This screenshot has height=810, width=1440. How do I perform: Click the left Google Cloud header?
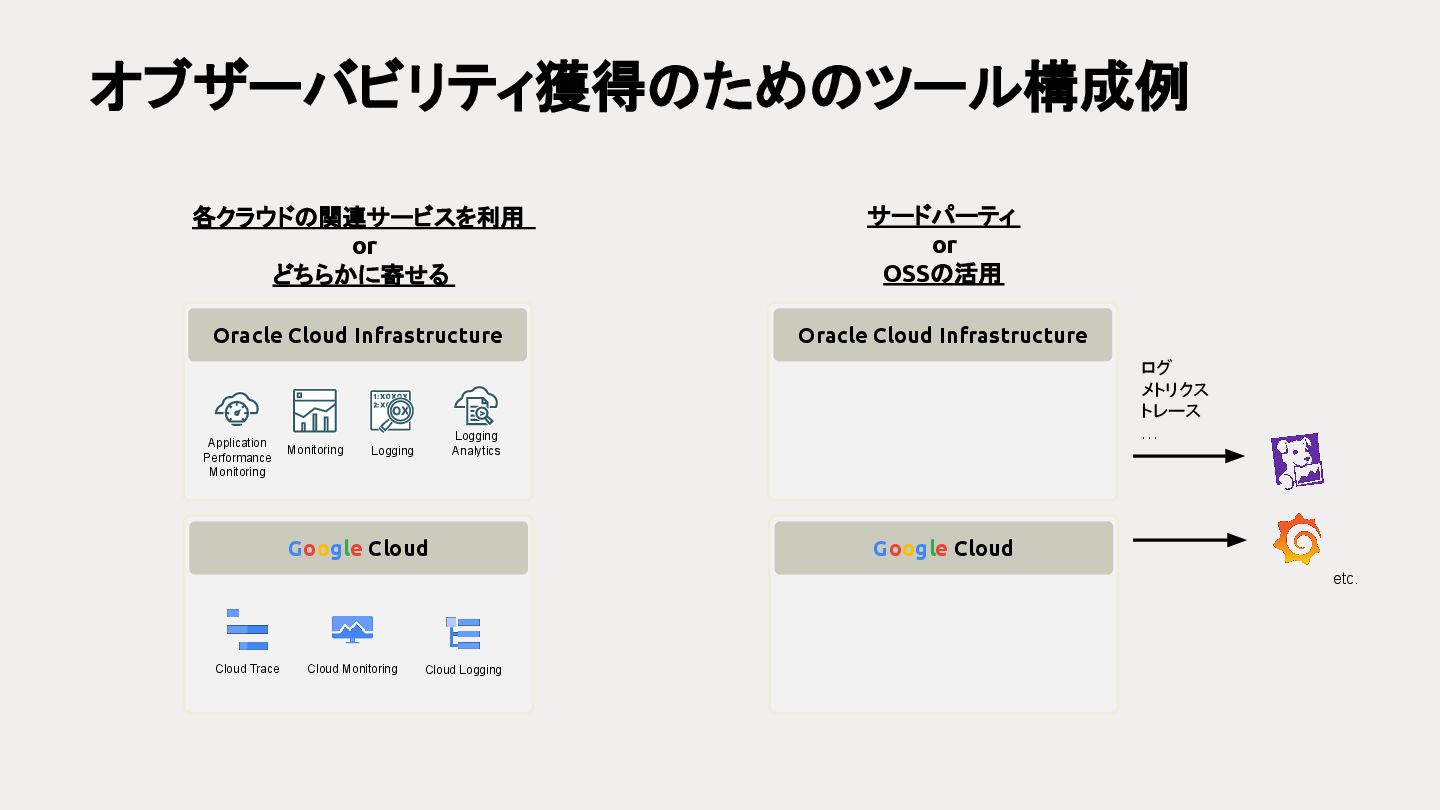click(358, 548)
